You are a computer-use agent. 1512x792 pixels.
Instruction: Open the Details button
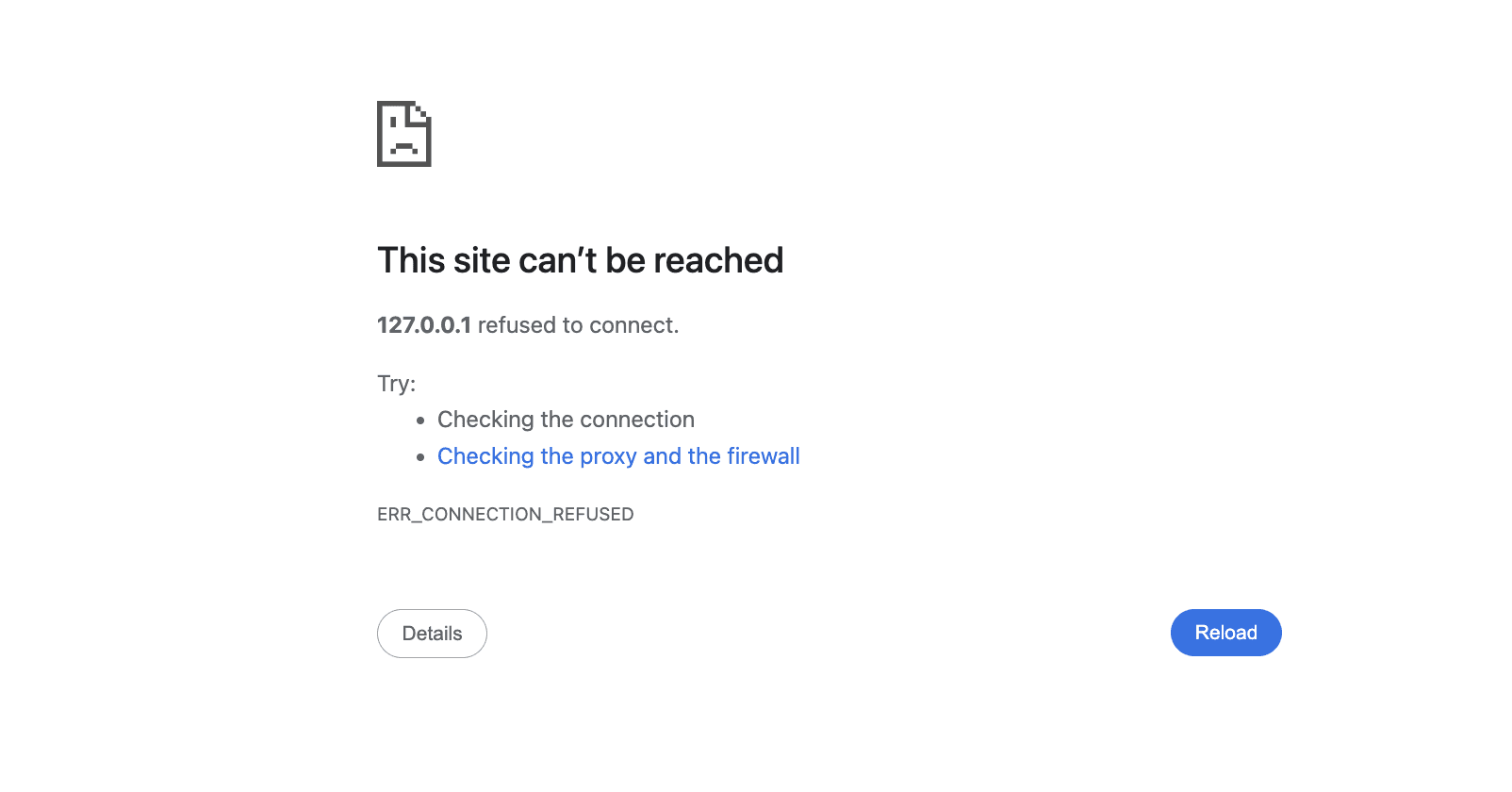coord(432,634)
